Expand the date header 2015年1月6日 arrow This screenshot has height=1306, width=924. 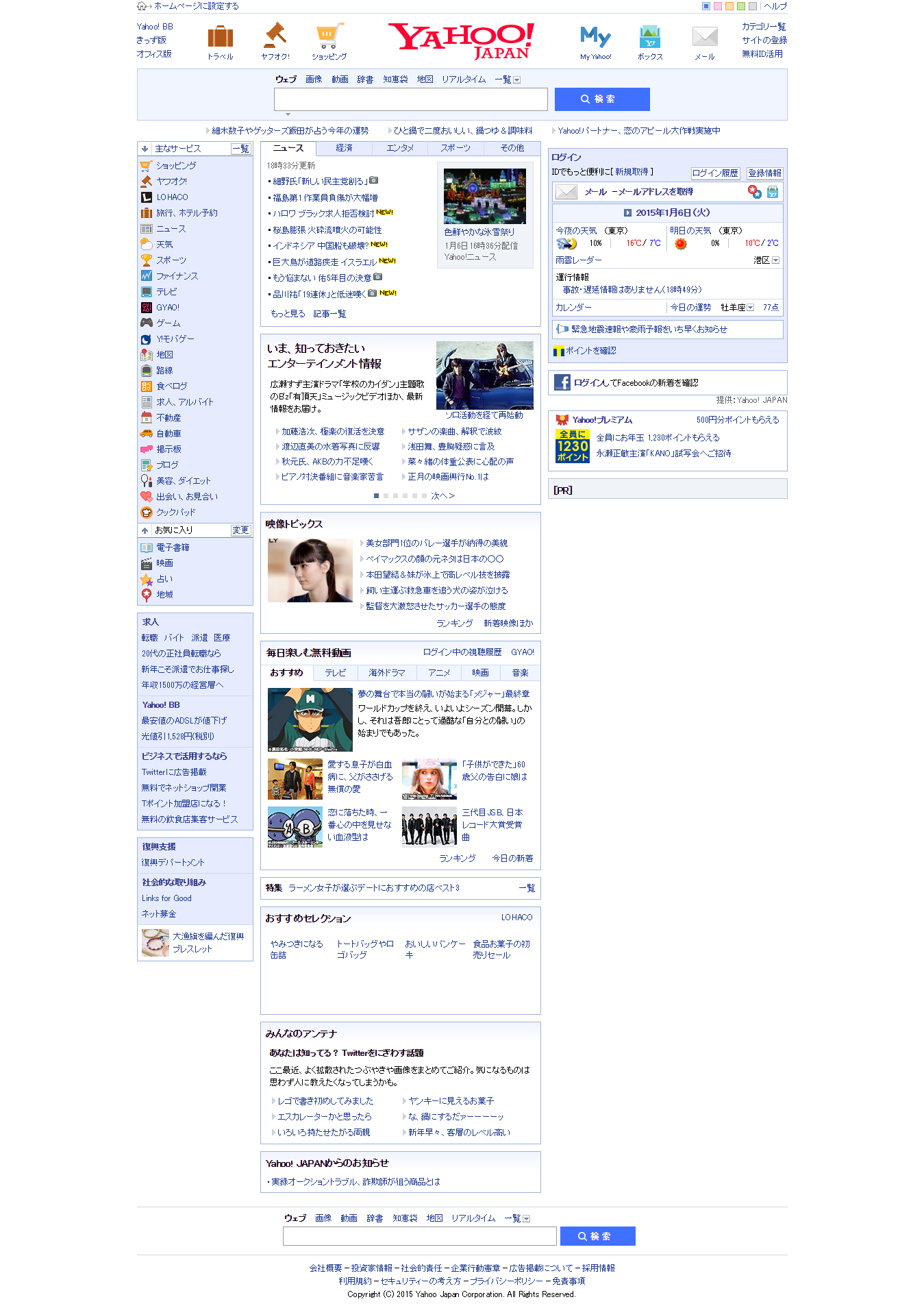(627, 213)
